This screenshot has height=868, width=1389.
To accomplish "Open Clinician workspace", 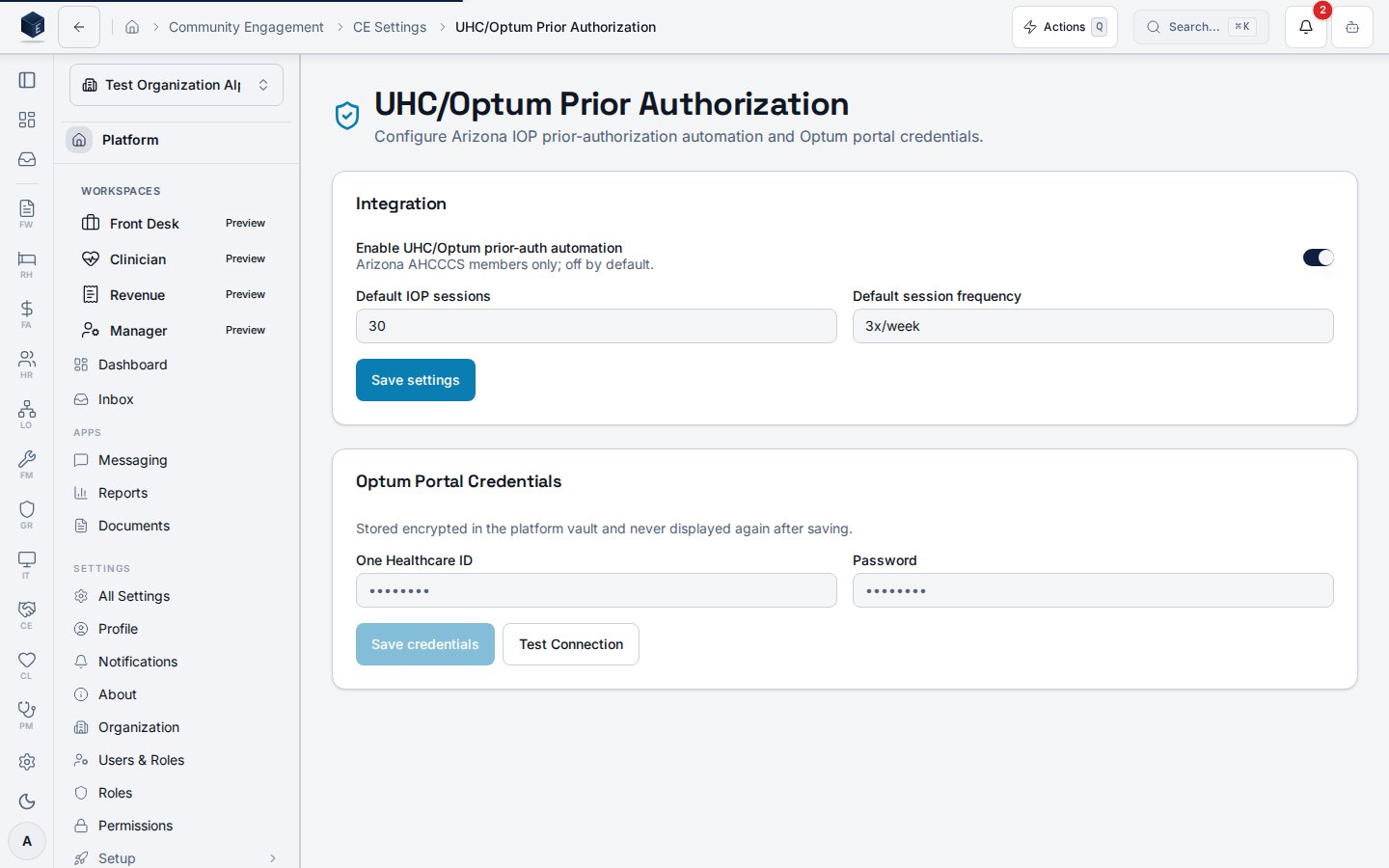I will click(x=177, y=259).
